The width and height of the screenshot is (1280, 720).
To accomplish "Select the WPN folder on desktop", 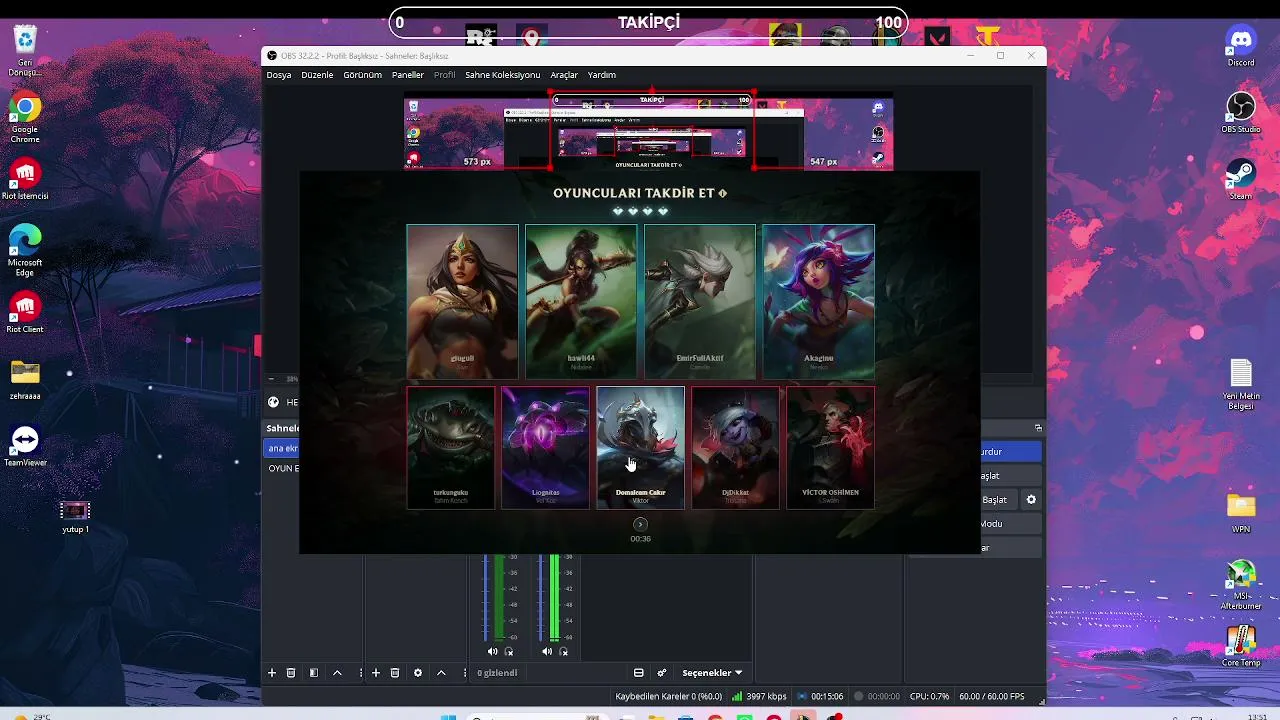I will tap(1241, 512).
